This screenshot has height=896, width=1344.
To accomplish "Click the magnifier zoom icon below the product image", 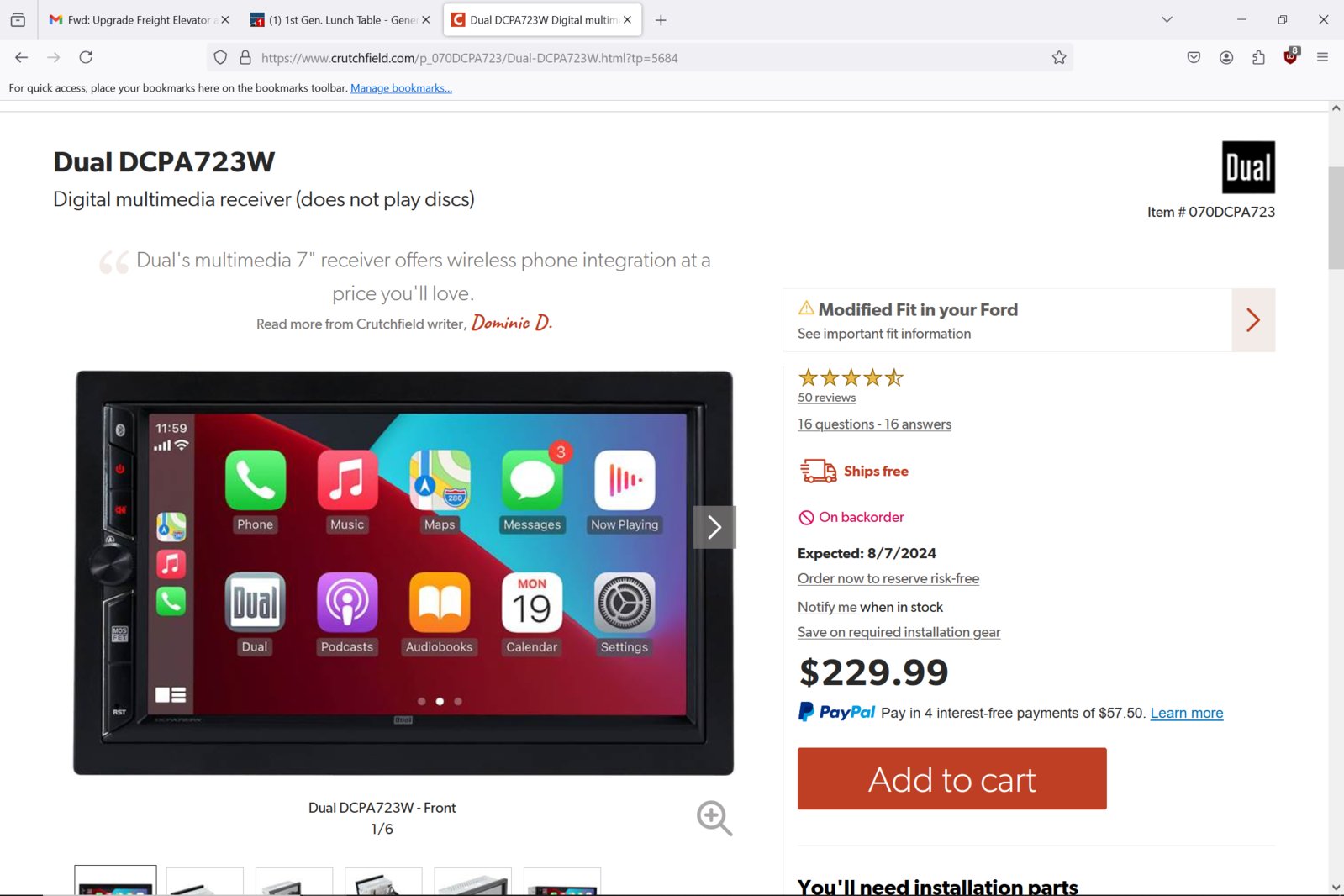I will [714, 818].
